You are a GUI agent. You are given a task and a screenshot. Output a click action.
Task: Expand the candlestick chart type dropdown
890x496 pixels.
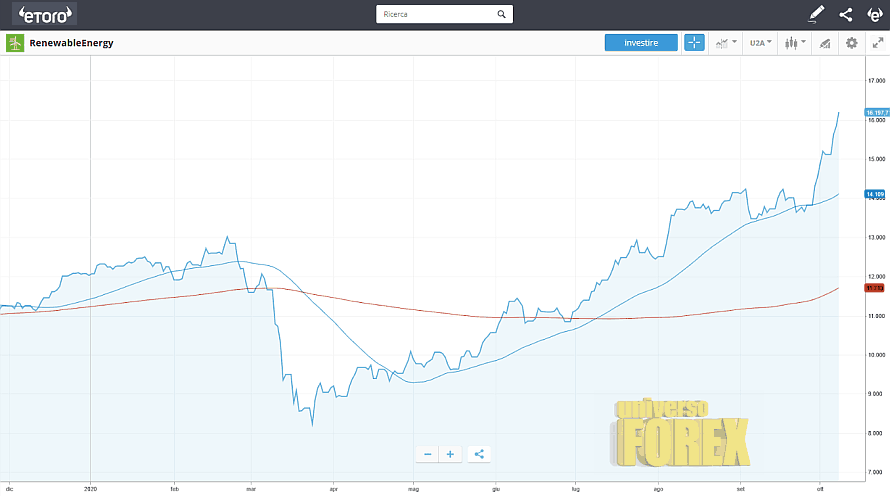tap(796, 43)
